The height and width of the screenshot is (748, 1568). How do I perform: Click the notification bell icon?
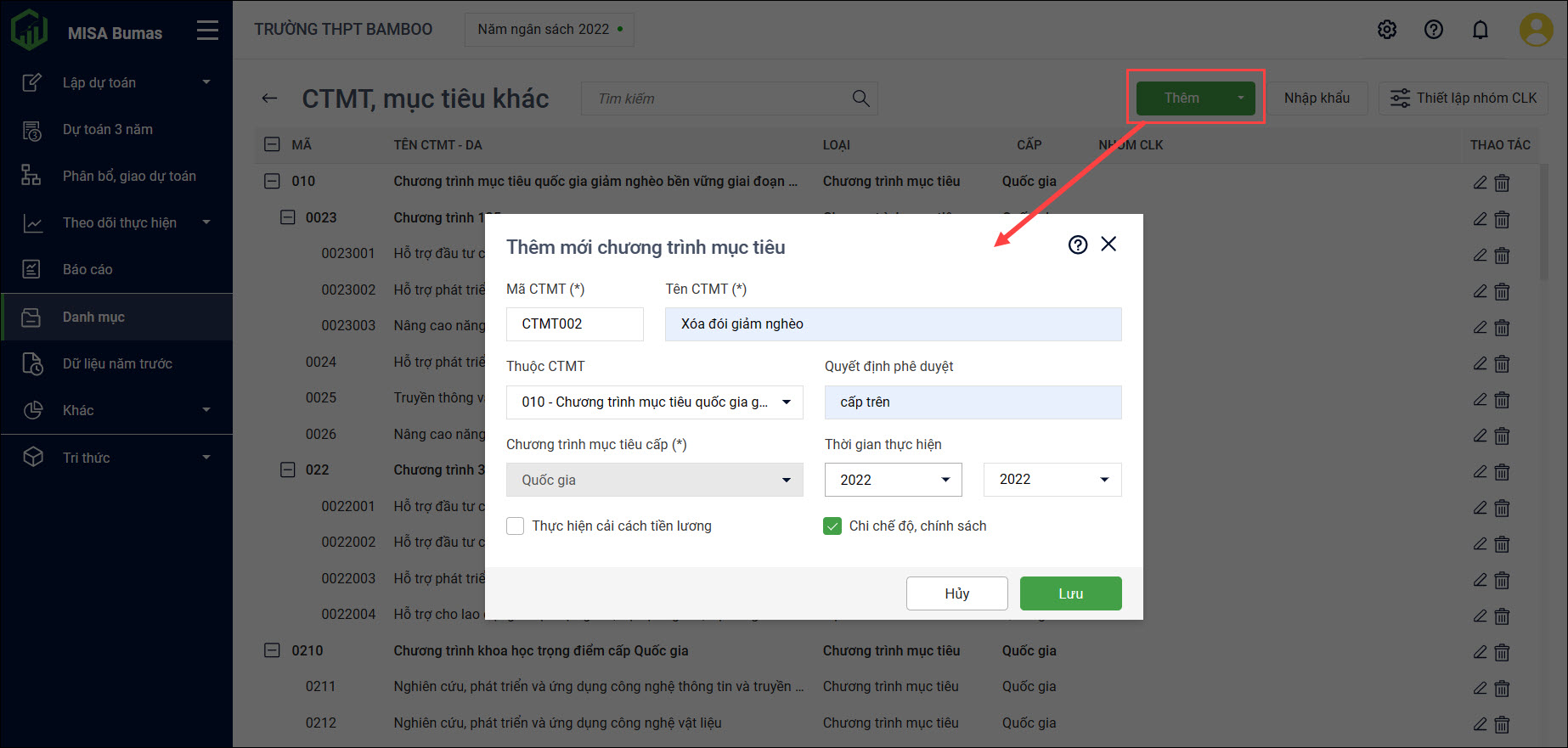1480,30
